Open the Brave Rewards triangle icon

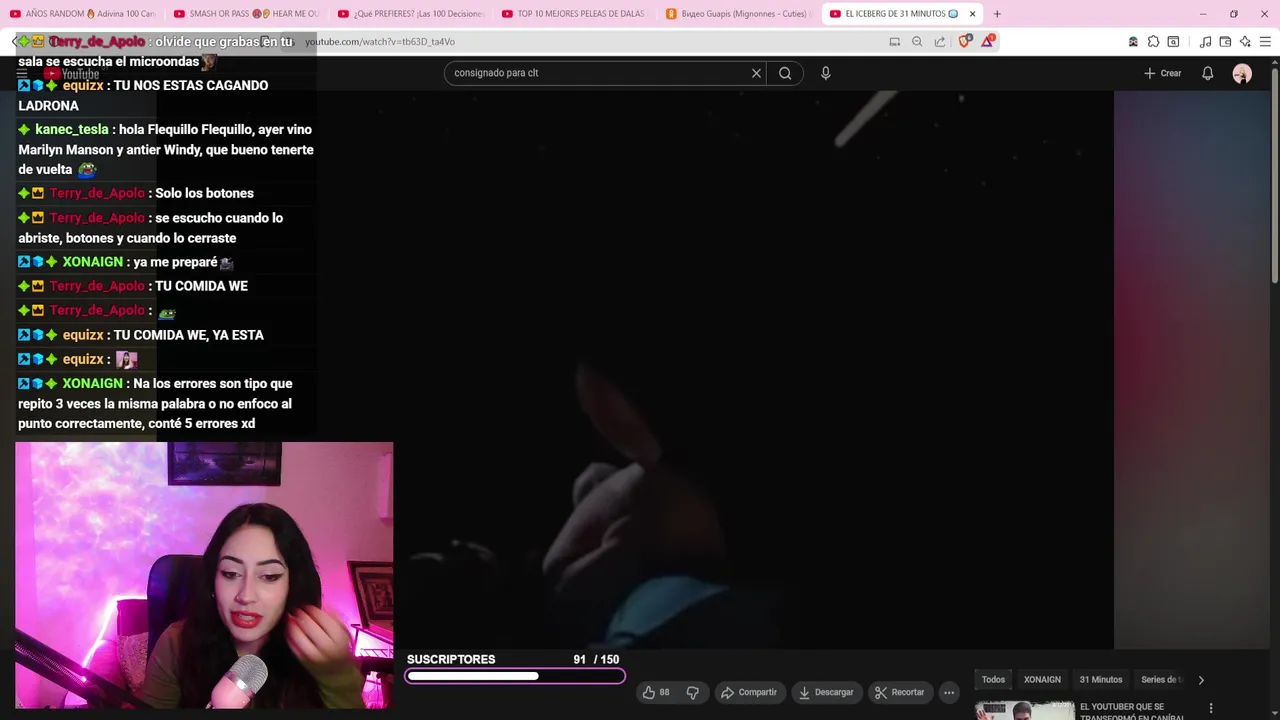point(988,41)
